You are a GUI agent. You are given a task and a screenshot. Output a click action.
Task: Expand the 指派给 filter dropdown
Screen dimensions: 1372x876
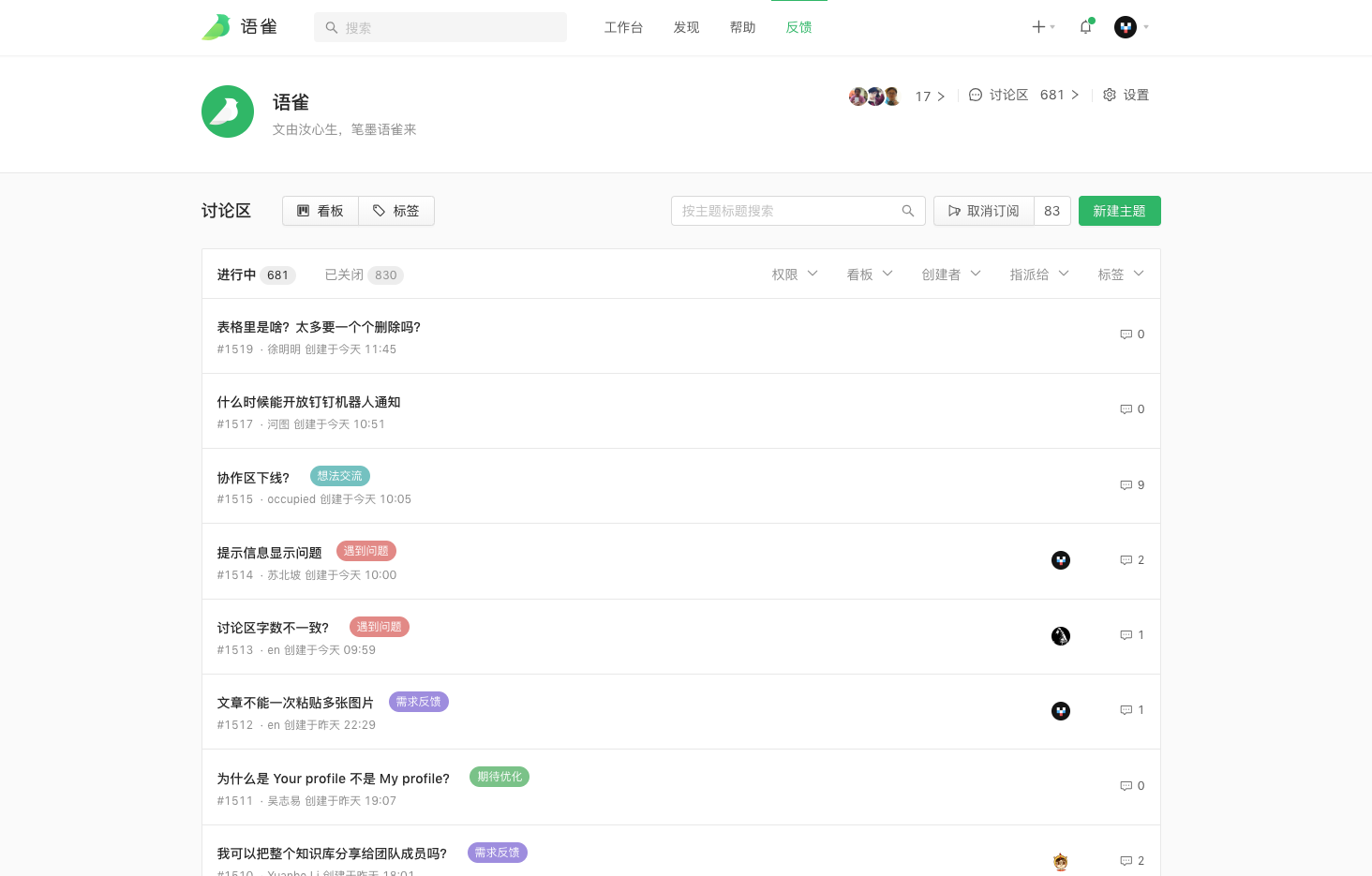1038,275
